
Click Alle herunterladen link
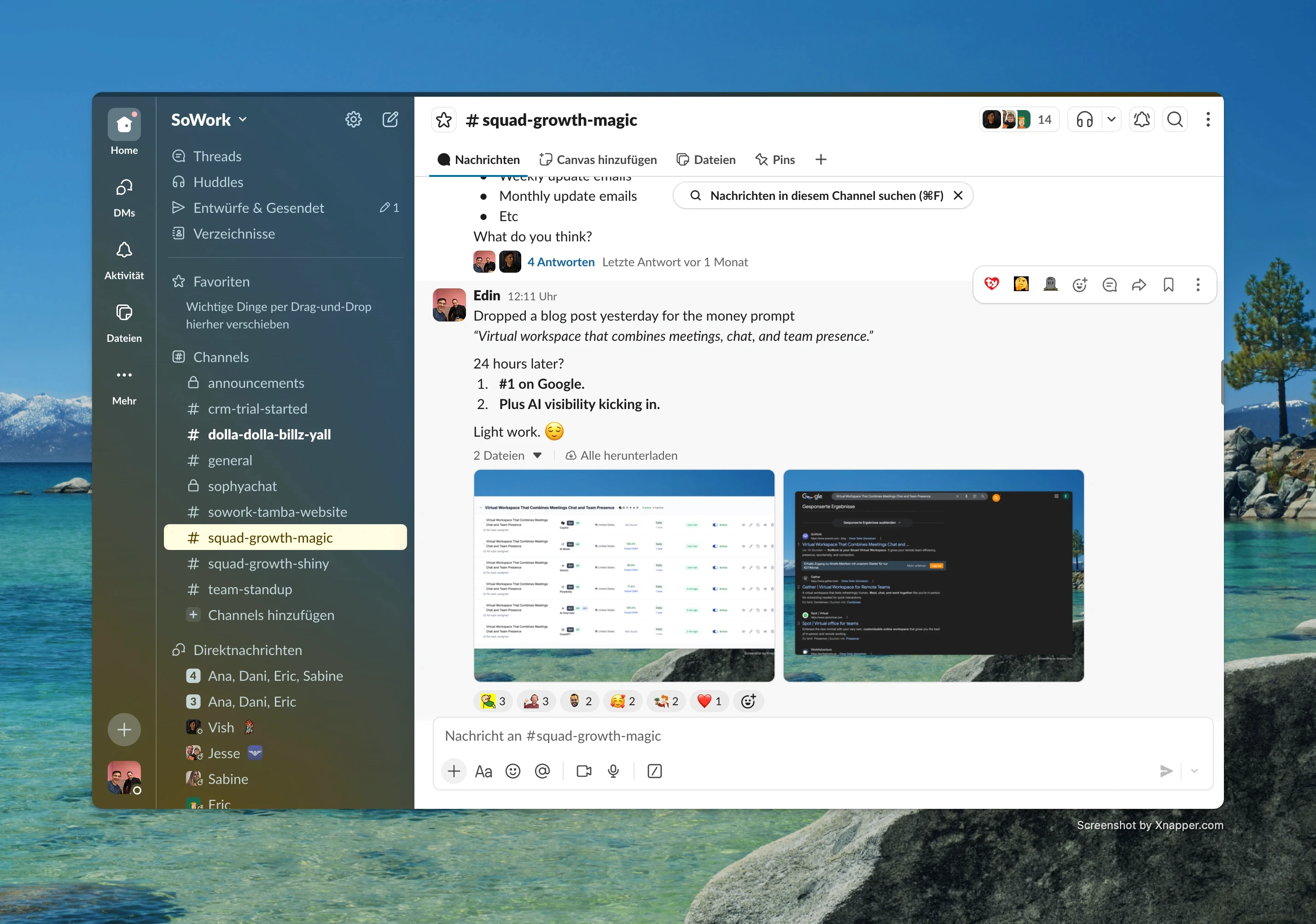click(x=621, y=455)
